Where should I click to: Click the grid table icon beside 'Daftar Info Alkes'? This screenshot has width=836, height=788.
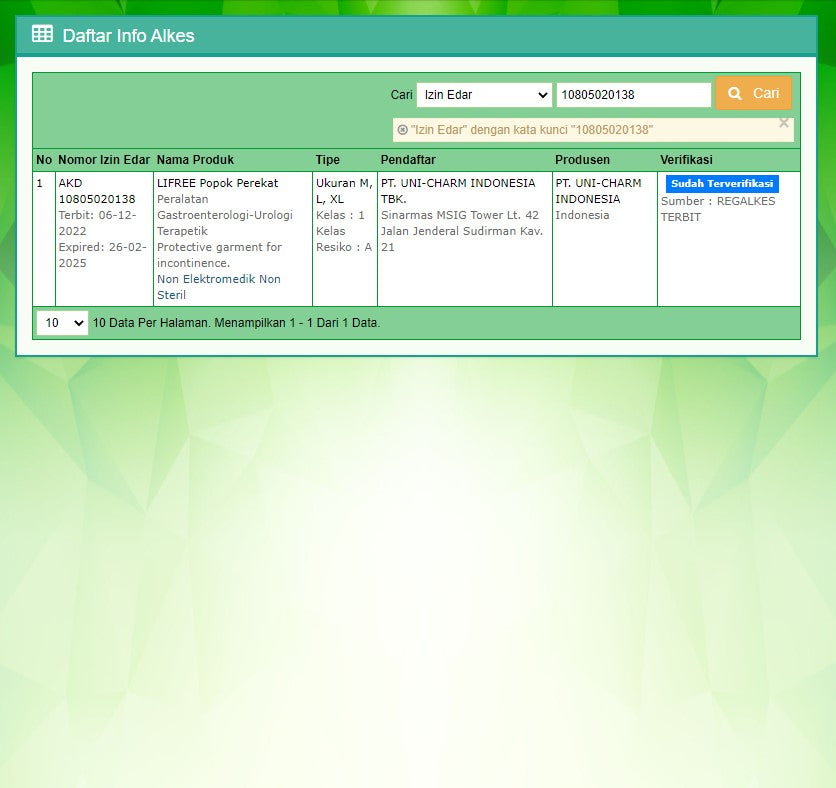pyautogui.click(x=41, y=33)
